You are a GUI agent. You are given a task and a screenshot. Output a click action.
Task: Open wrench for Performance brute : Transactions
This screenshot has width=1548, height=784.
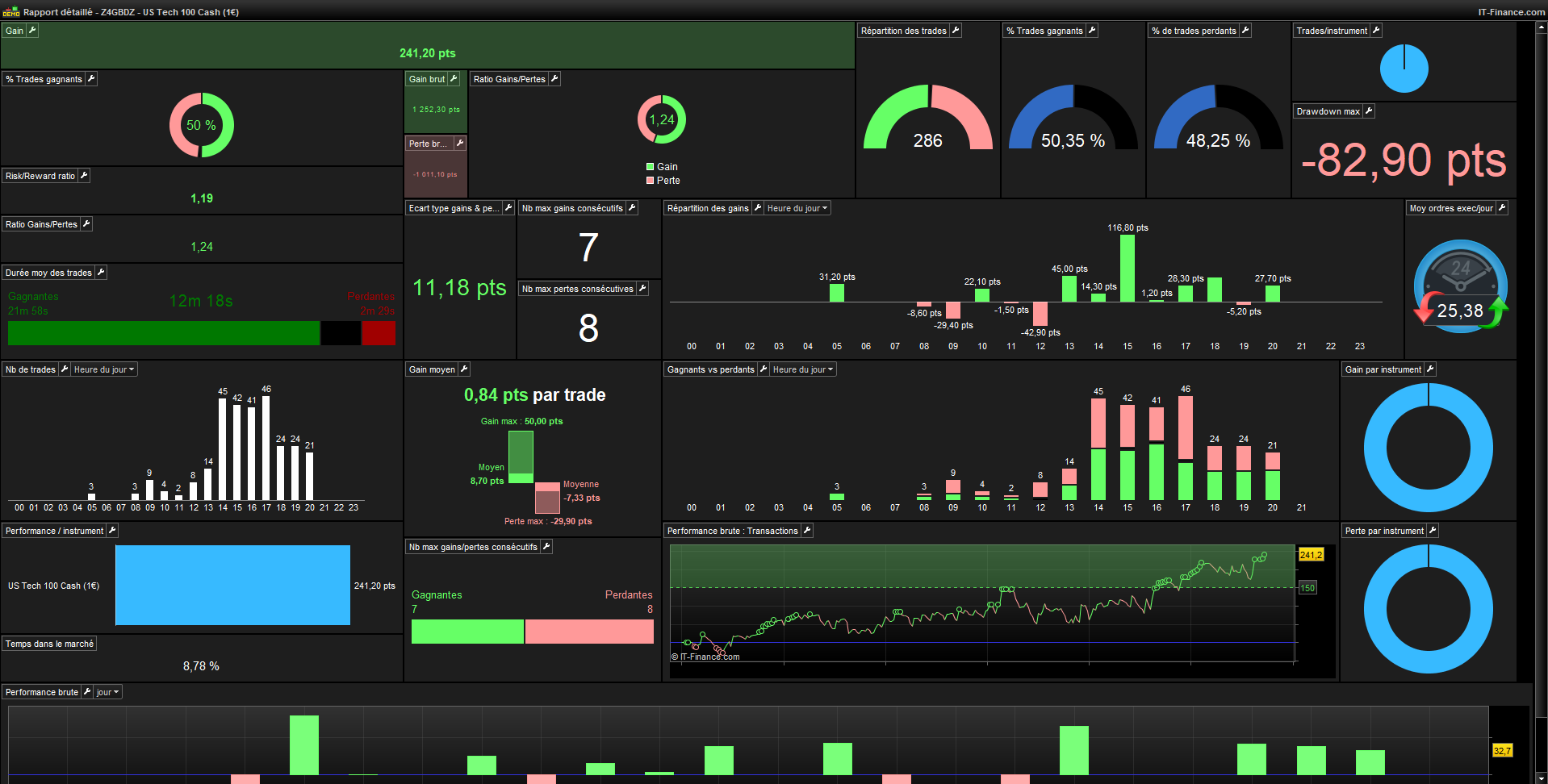click(x=807, y=531)
